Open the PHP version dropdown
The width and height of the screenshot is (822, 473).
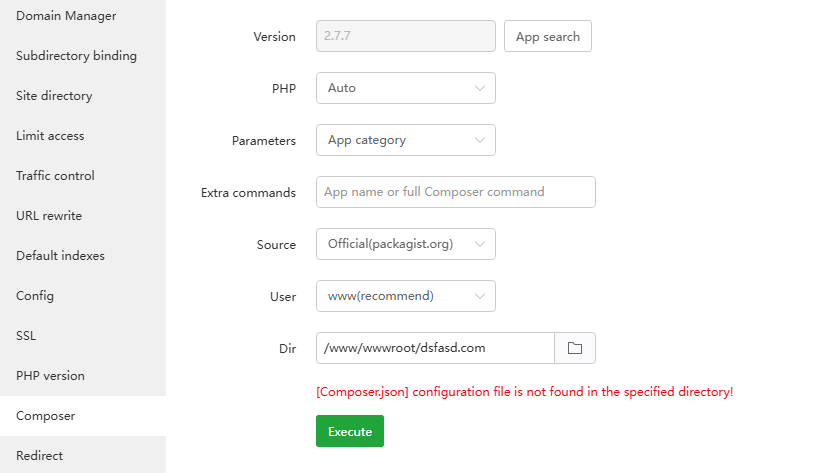(405, 88)
